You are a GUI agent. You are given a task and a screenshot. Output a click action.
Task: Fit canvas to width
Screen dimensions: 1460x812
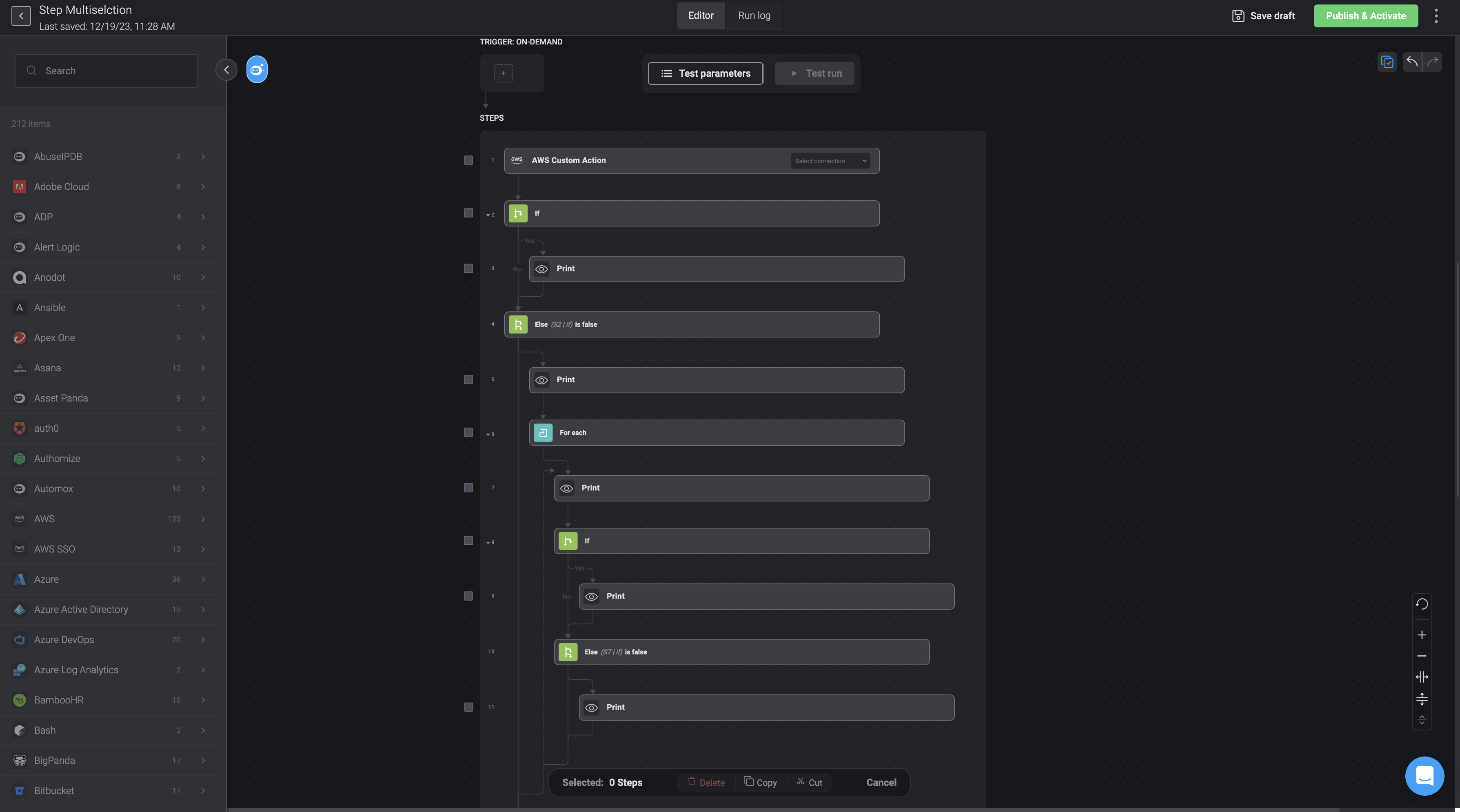(1422, 677)
